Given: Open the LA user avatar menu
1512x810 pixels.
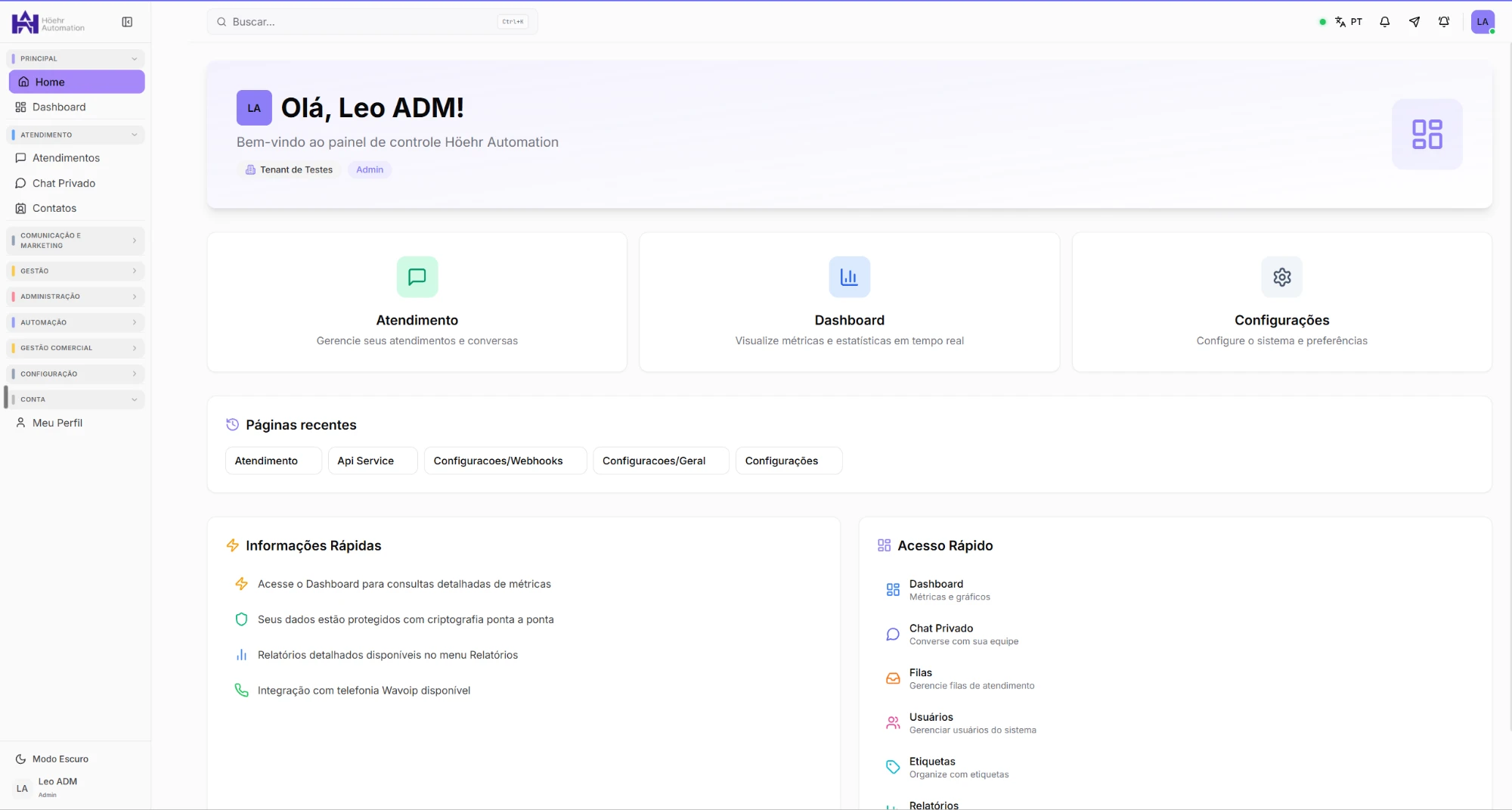Looking at the screenshot, I should pyautogui.click(x=1483, y=22).
